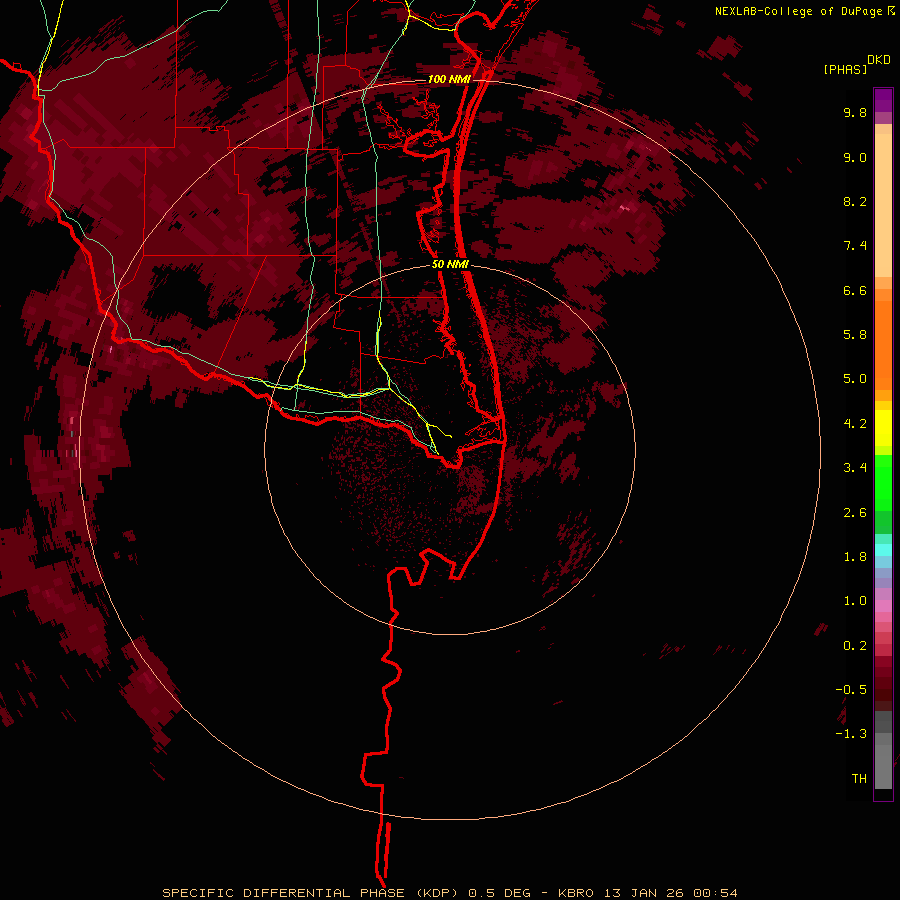Pick the bright yellow band on the color scale
The height and width of the screenshot is (900, 900).
(883, 428)
